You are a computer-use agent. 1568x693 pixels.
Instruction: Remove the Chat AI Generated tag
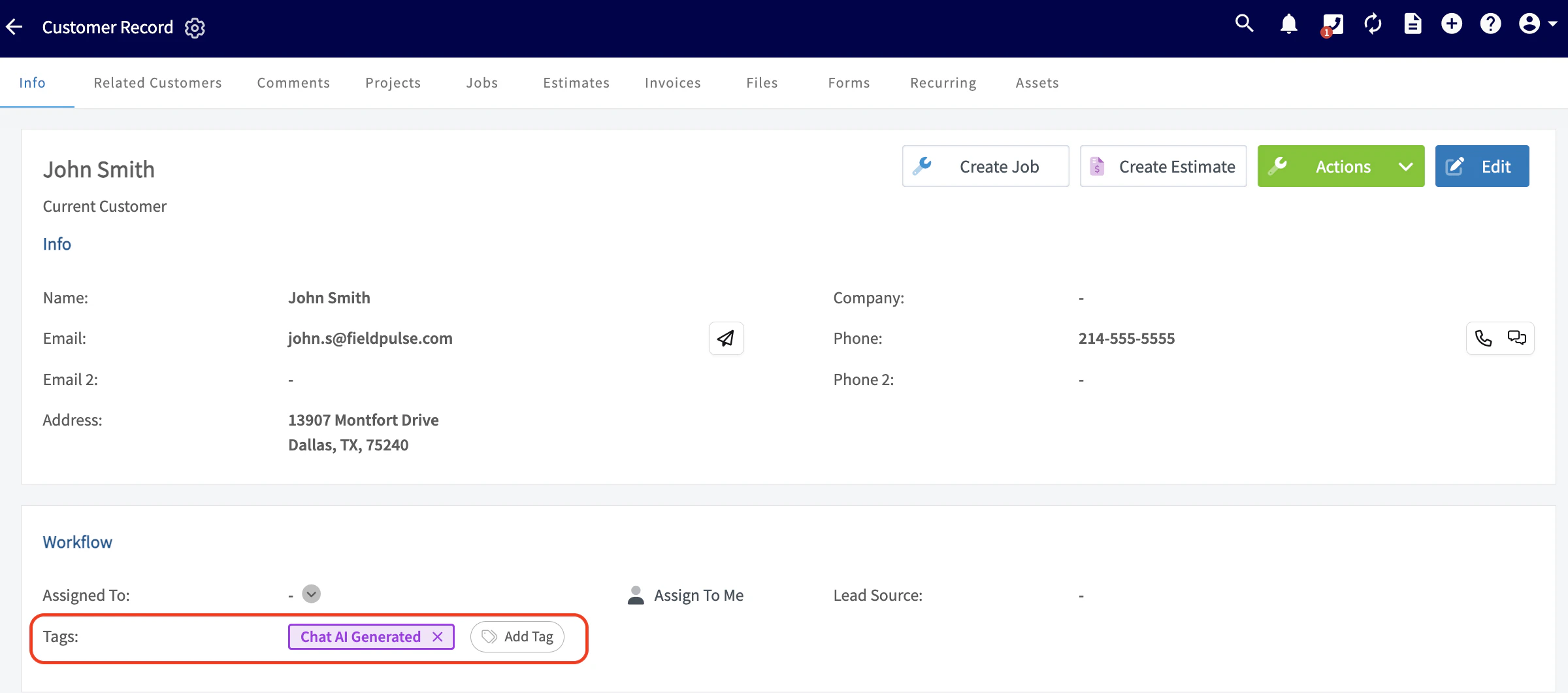[438, 637]
